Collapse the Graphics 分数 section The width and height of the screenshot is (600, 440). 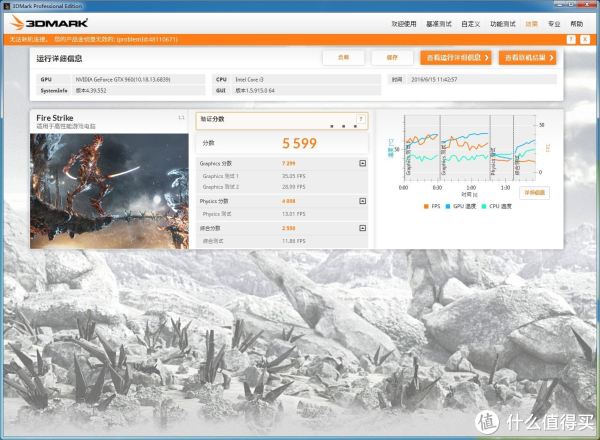pyautogui.click(x=362, y=163)
